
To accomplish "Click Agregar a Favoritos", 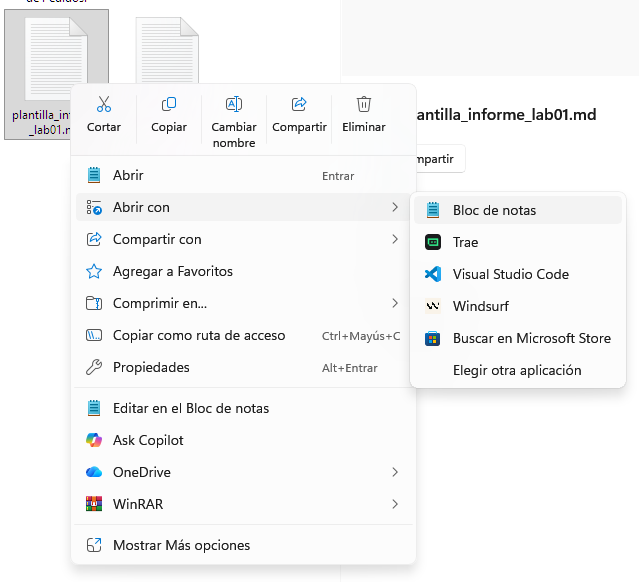I will point(172,271).
